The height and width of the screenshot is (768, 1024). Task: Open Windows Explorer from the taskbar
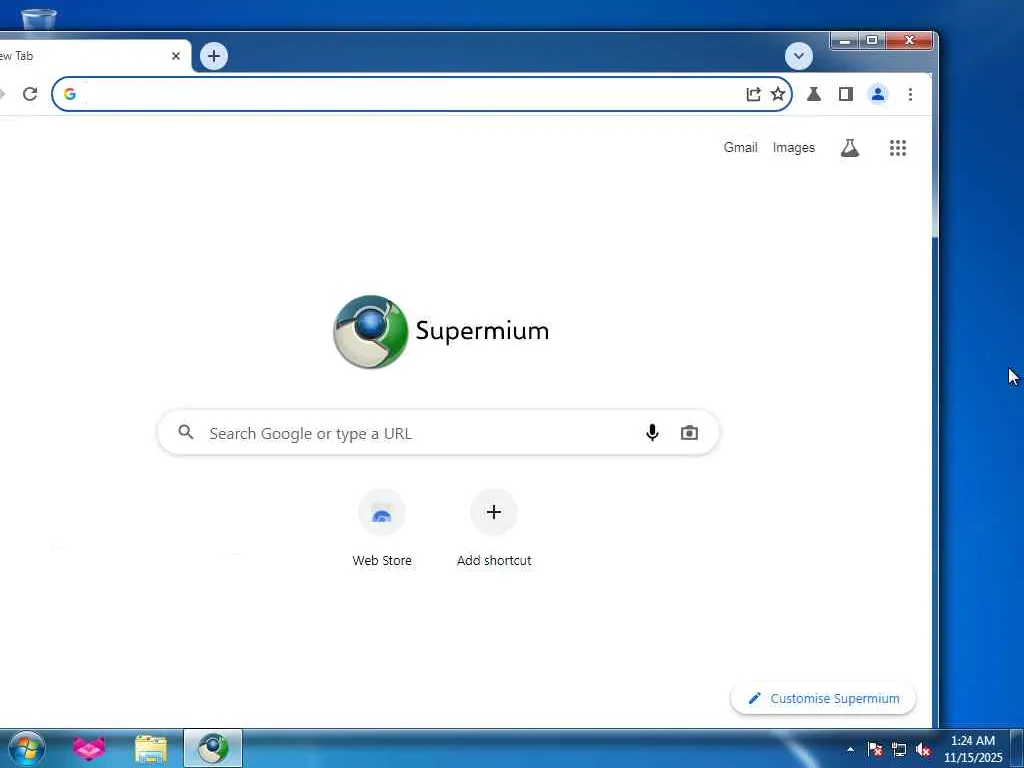point(151,748)
